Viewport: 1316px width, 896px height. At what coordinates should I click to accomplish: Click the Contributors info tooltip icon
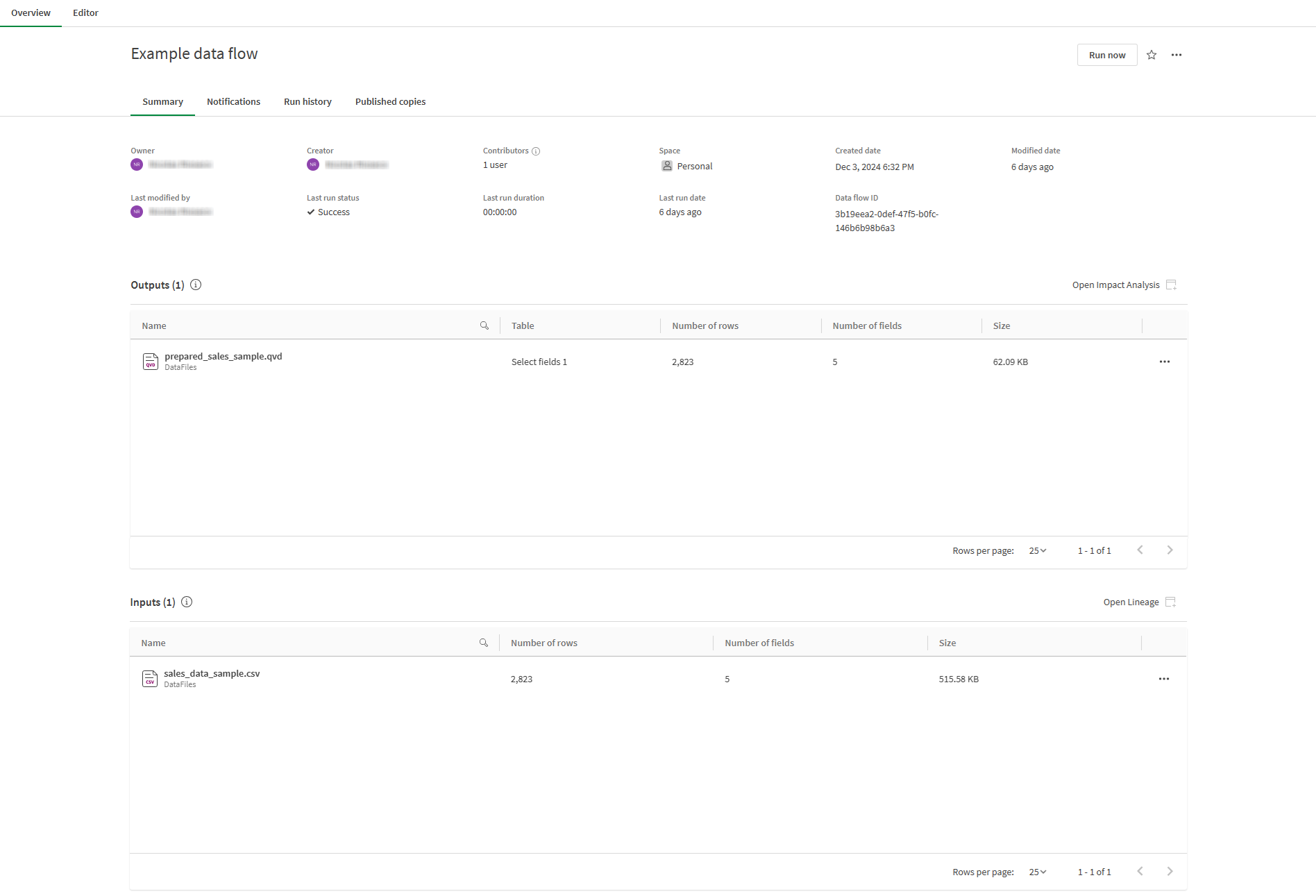(537, 151)
